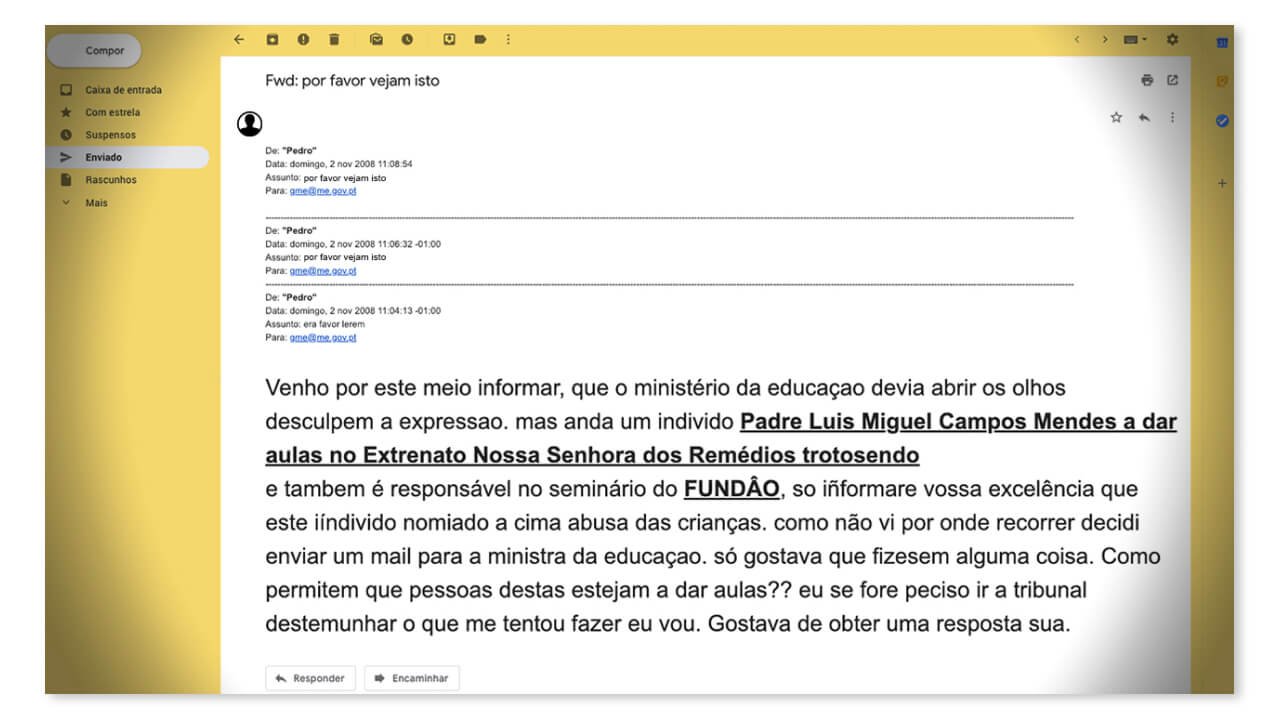Add a side panel add-on with plus

point(1222,184)
